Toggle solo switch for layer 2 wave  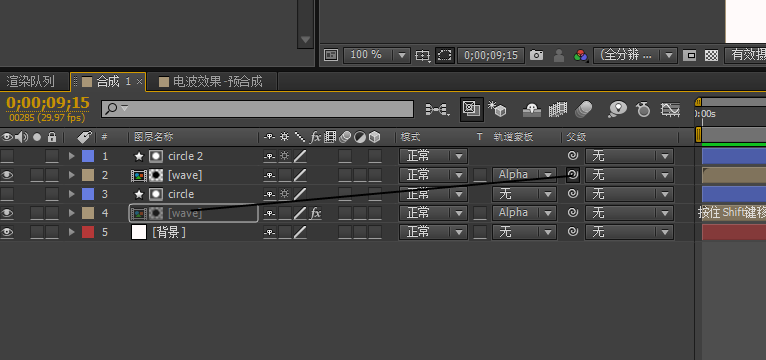coord(37,175)
